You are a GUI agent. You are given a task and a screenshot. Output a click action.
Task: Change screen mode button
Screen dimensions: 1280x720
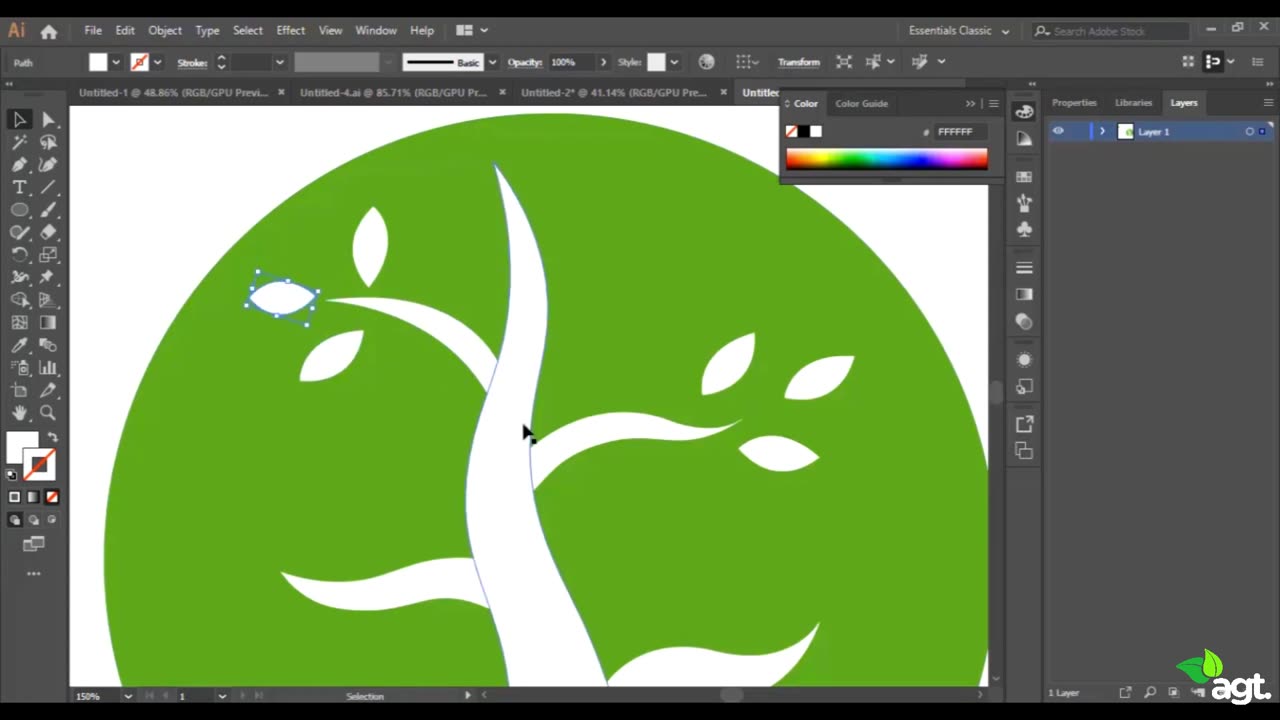tap(33, 544)
